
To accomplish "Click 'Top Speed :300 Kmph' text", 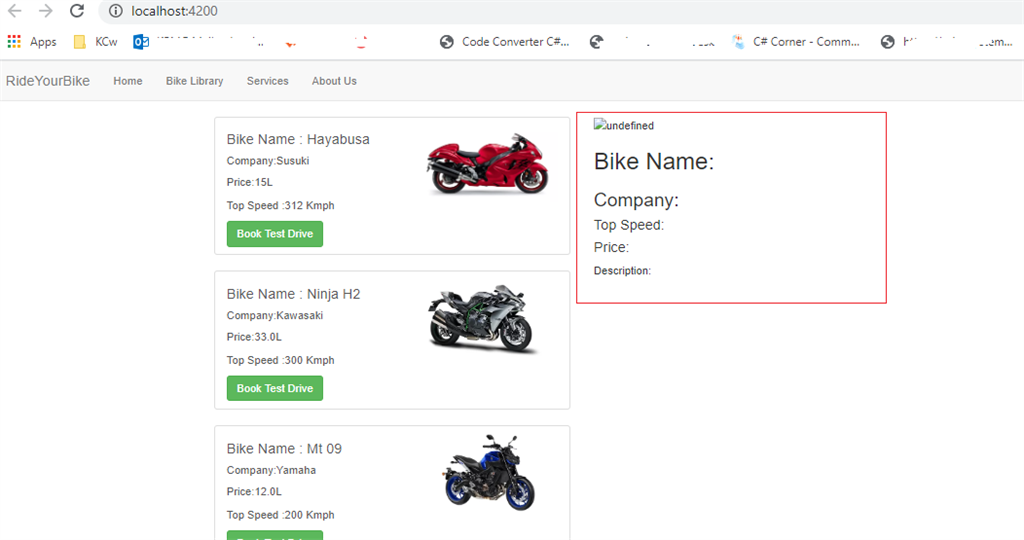I will (x=280, y=360).
